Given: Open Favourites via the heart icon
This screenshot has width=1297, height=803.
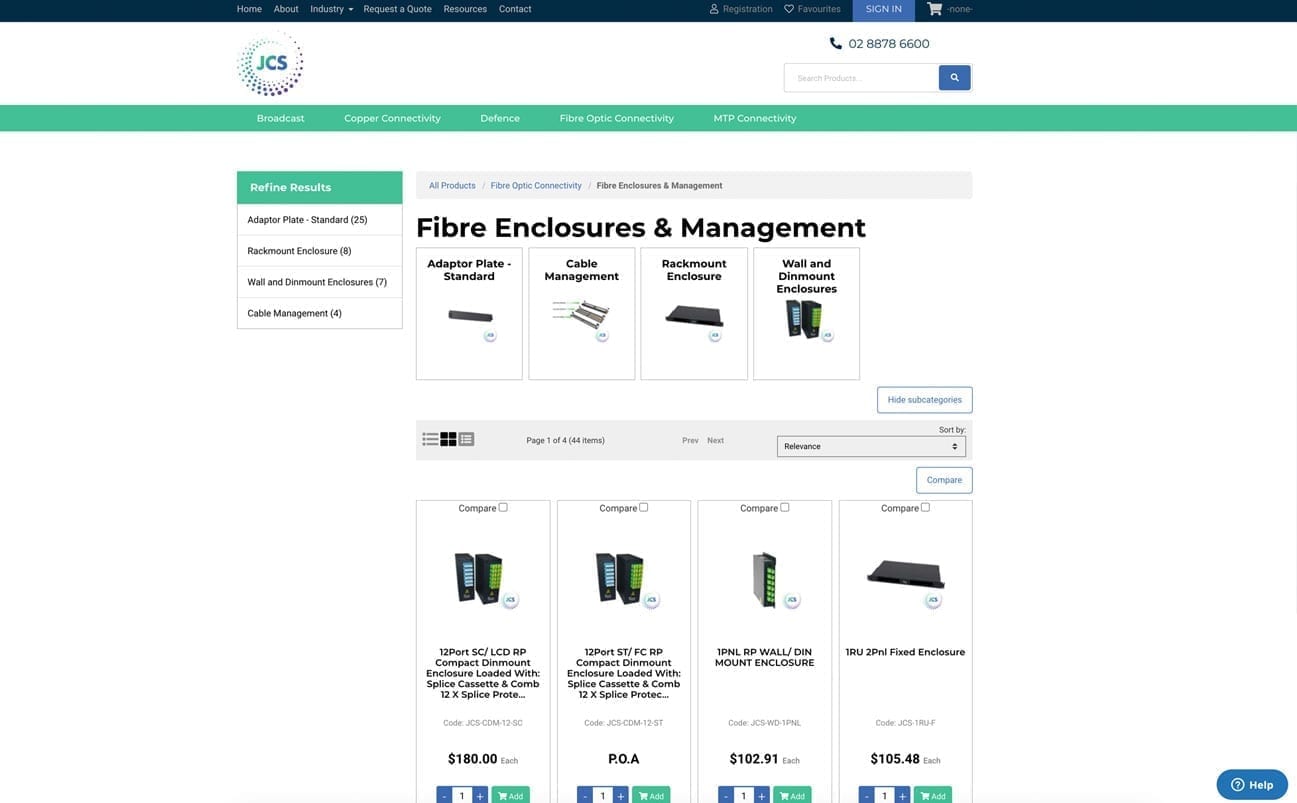Looking at the screenshot, I should pyautogui.click(x=788, y=8).
